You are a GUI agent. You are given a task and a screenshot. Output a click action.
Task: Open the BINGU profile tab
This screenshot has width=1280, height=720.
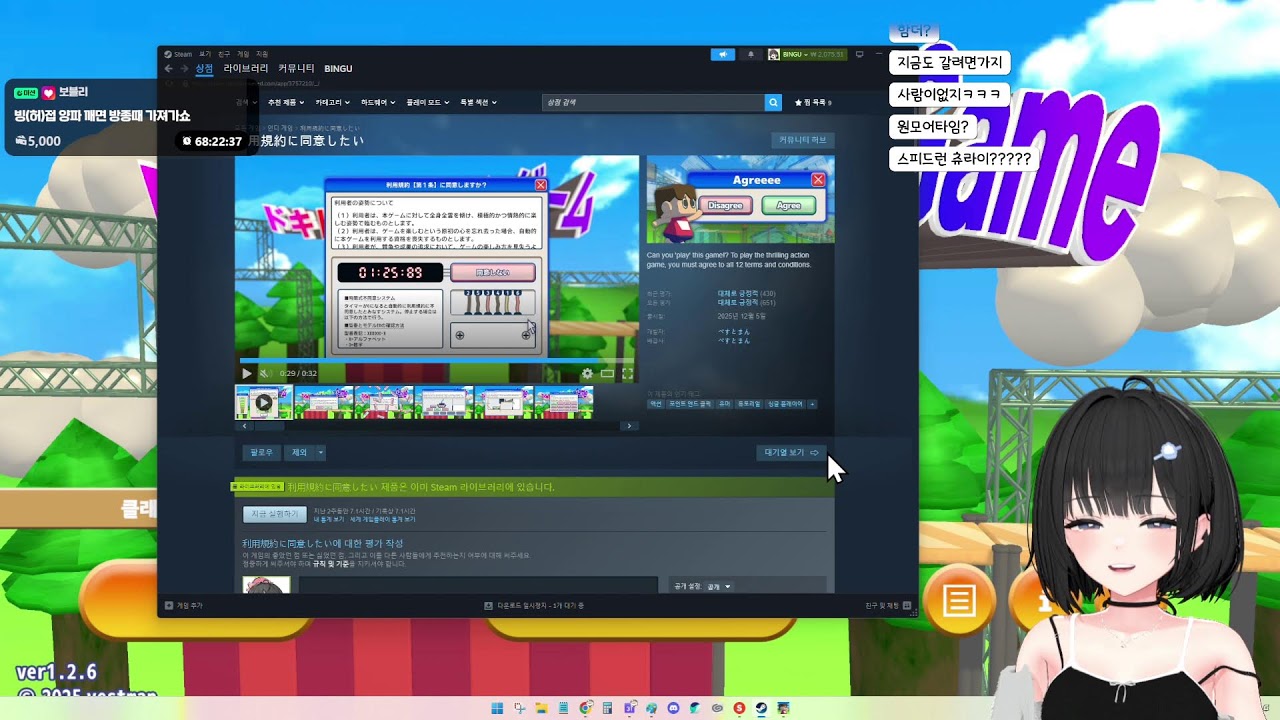pos(338,68)
